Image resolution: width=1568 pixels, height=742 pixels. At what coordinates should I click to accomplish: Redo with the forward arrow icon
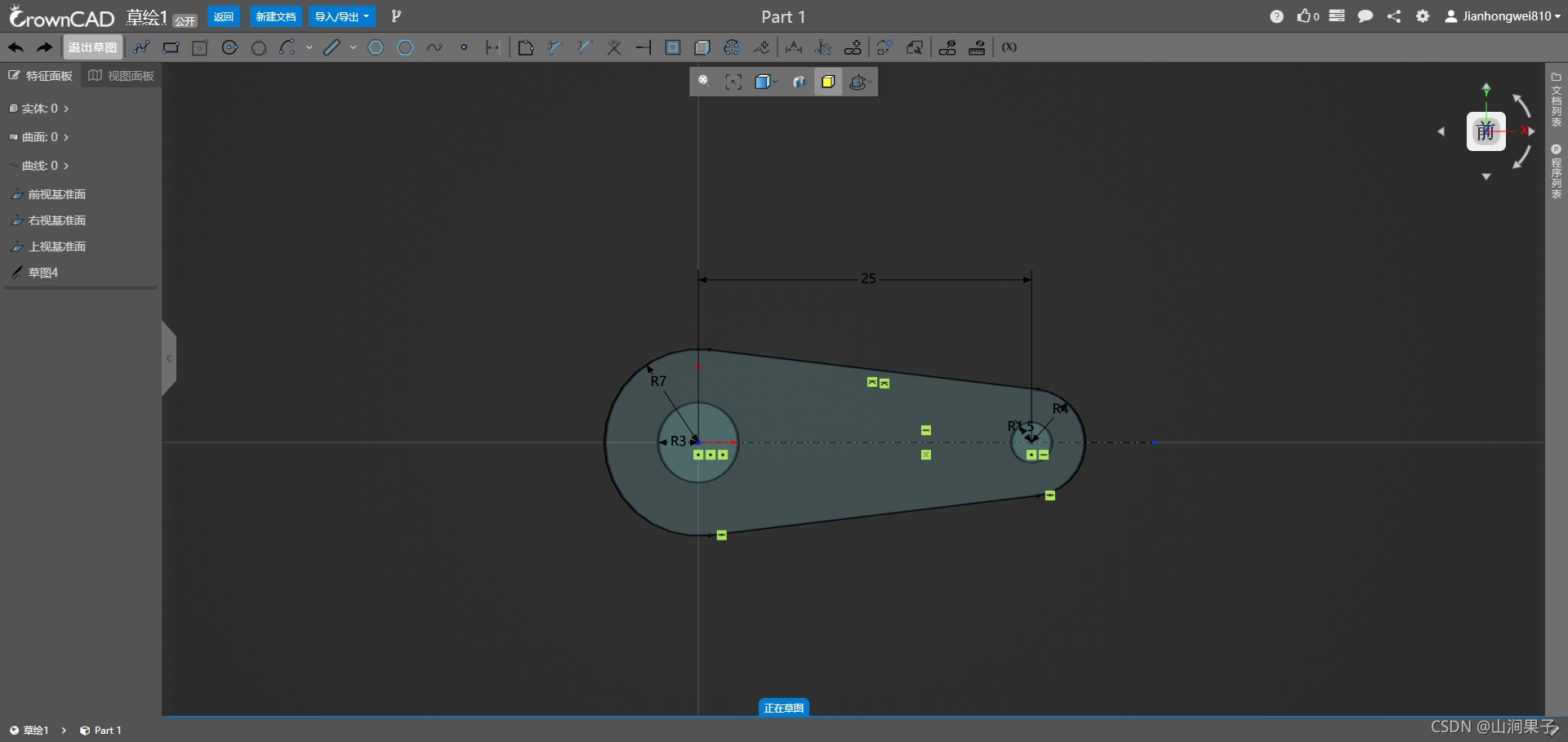tap(45, 47)
